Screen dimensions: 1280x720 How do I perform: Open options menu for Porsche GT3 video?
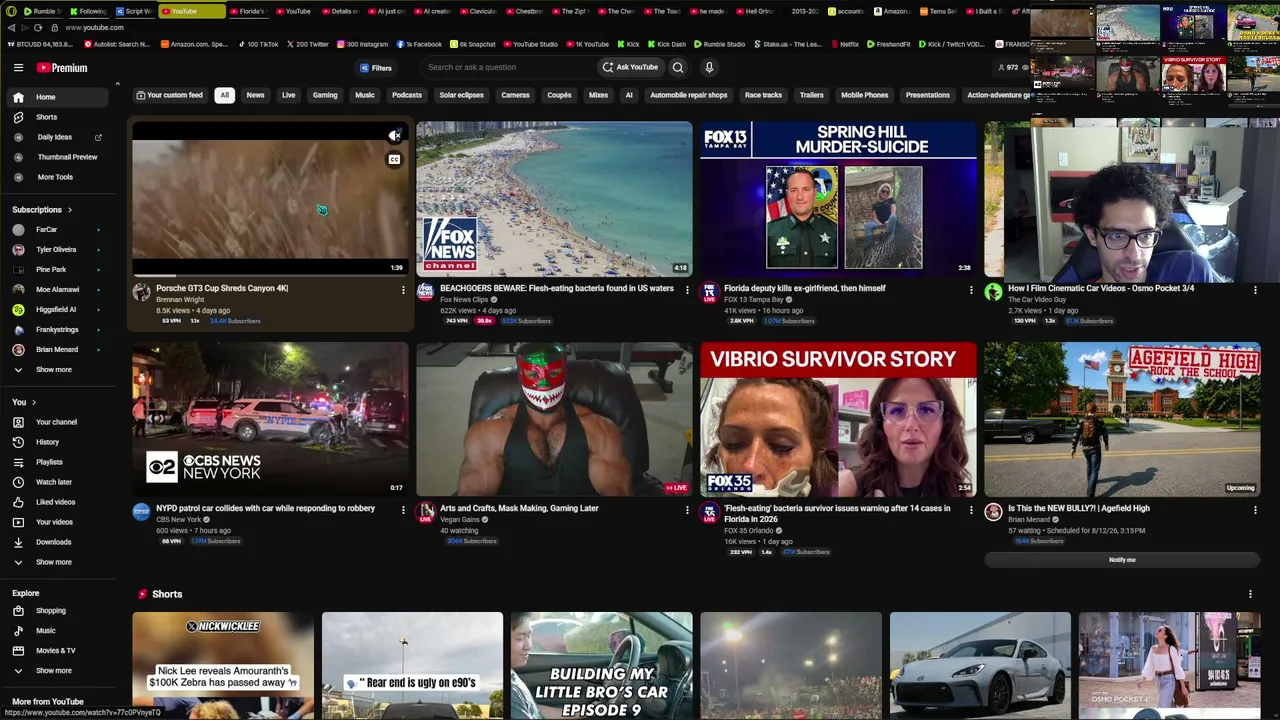click(x=403, y=290)
